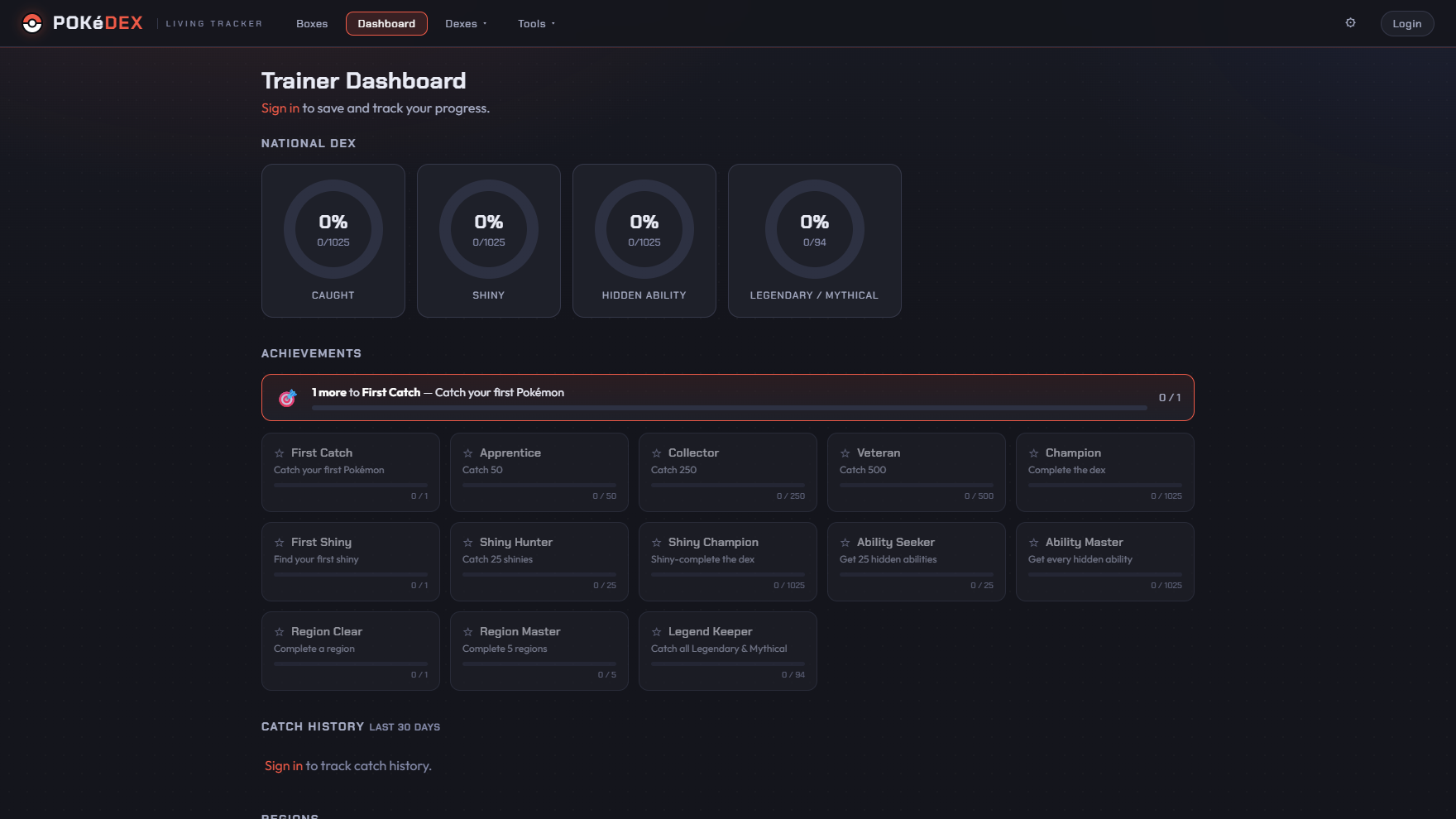1456x819 pixels.
Task: Click the POKéDEX brand title
Action: [98, 23]
